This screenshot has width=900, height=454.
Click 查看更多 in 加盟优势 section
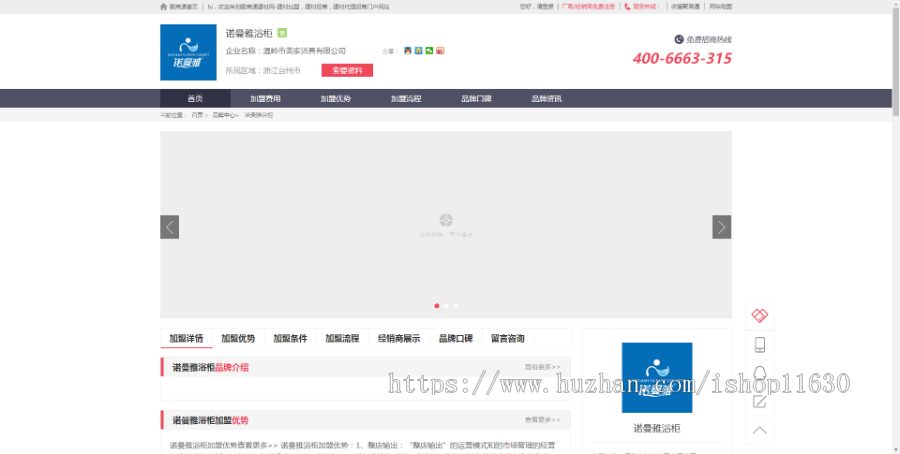[542, 420]
